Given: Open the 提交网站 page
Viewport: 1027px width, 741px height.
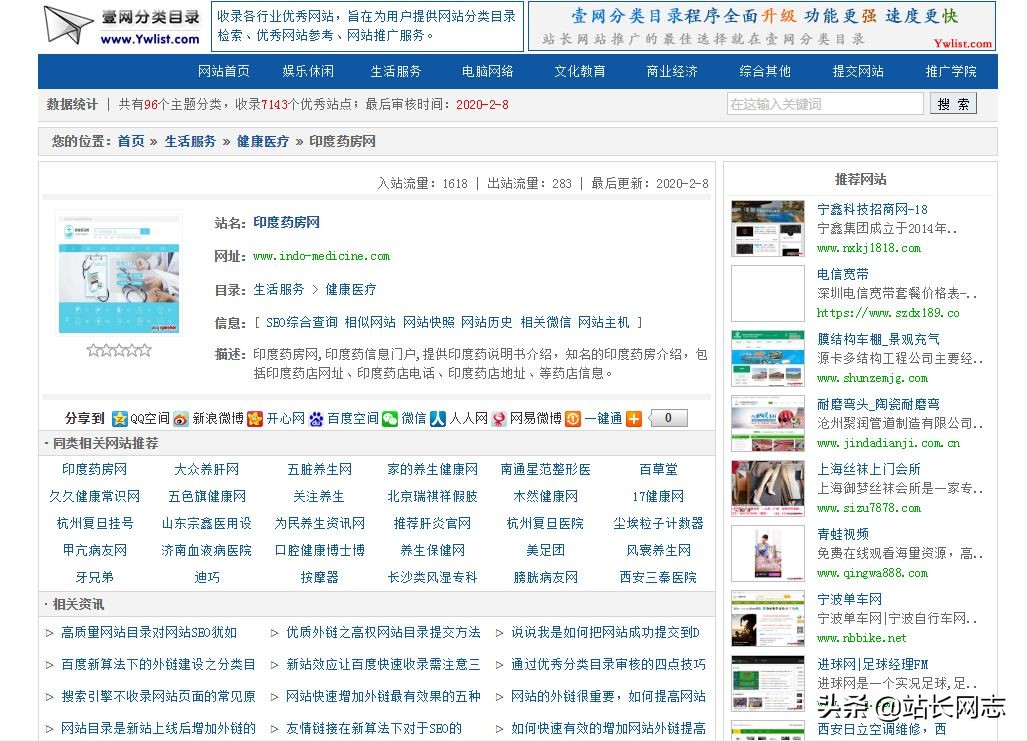Looking at the screenshot, I should click(857, 71).
